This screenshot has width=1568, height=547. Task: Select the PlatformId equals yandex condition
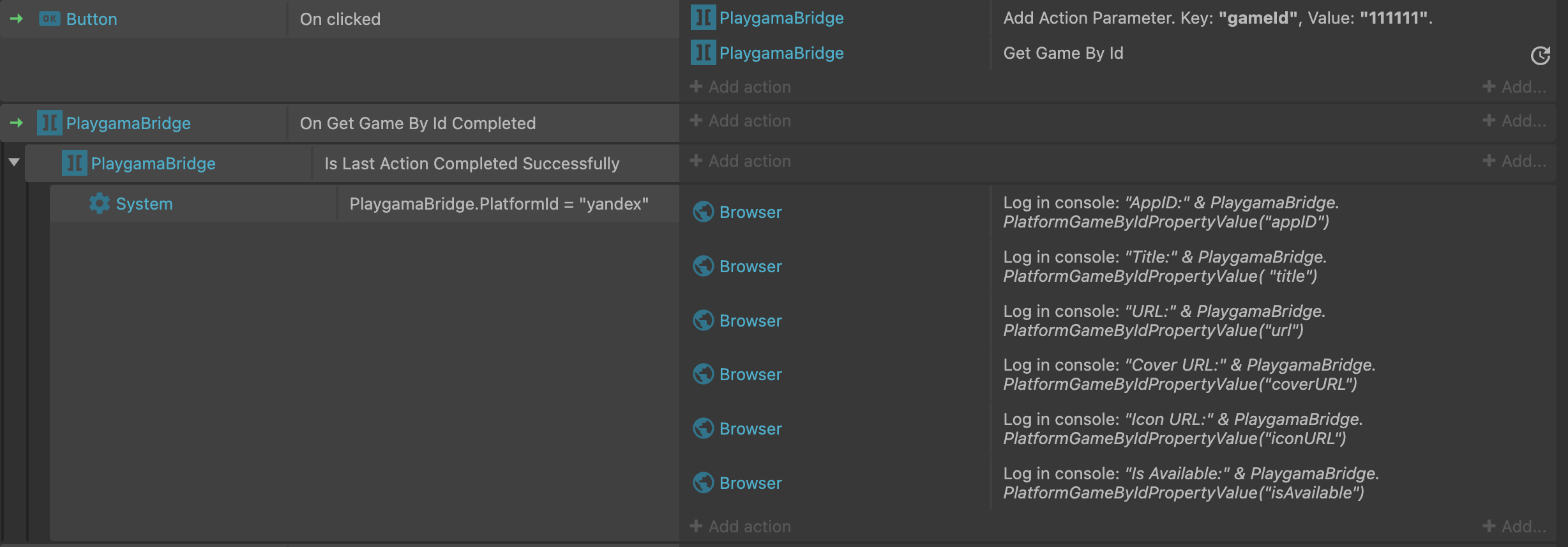coord(499,204)
